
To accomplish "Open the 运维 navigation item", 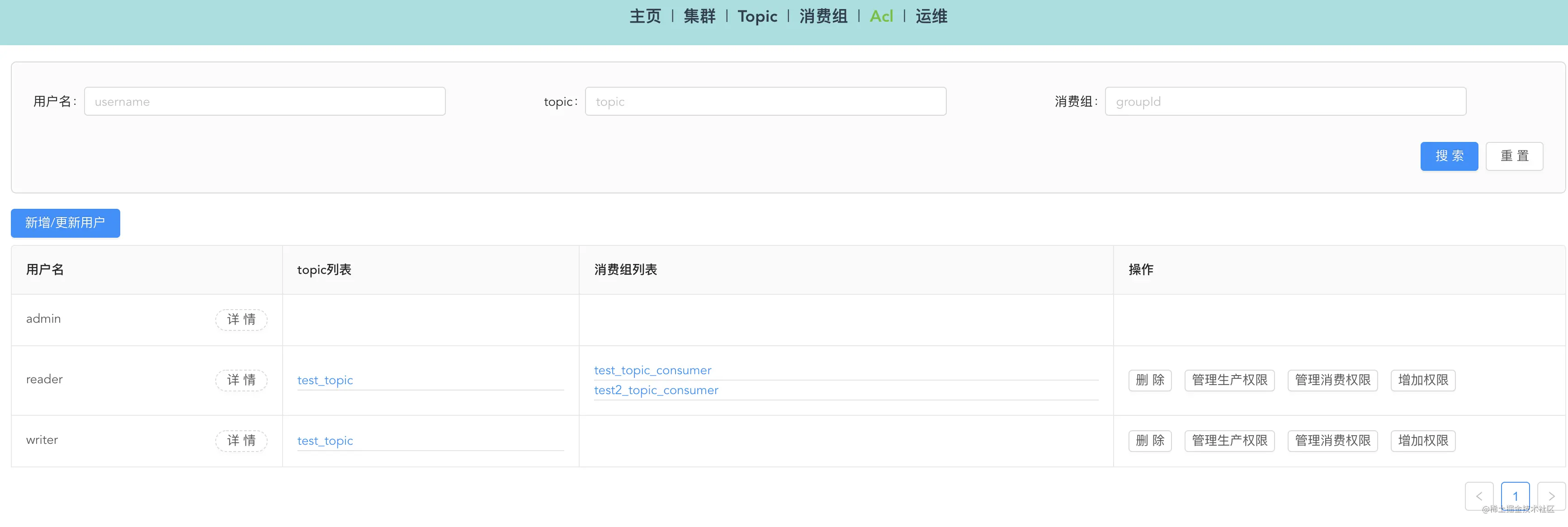I will pos(931,16).
